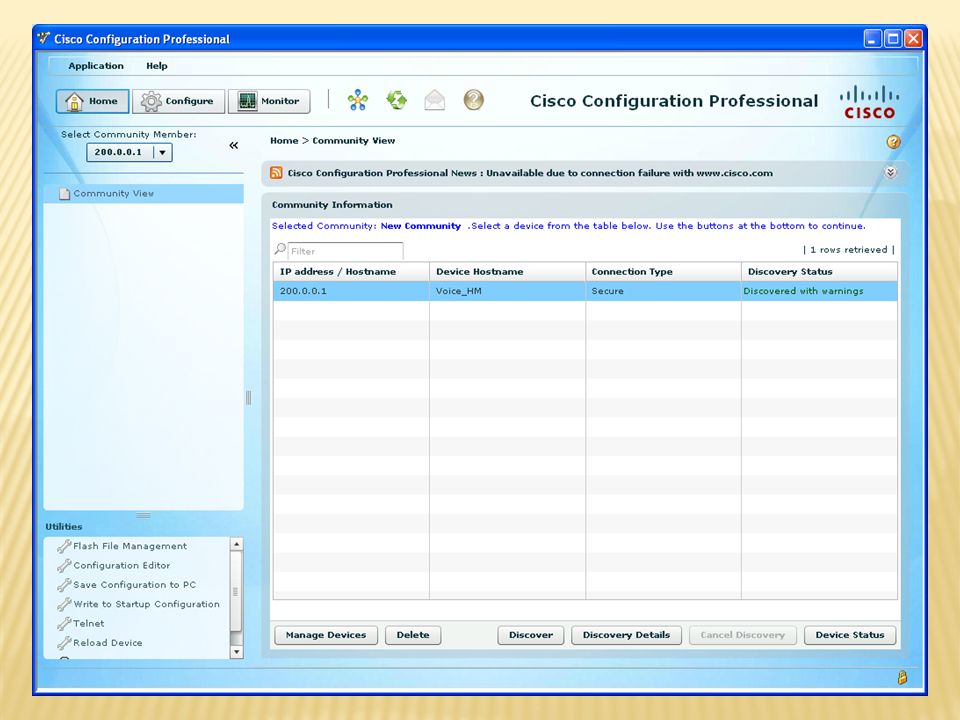960x720 pixels.
Task: Minimize the Cisco Configuration Professional window
Action: (x=872, y=39)
